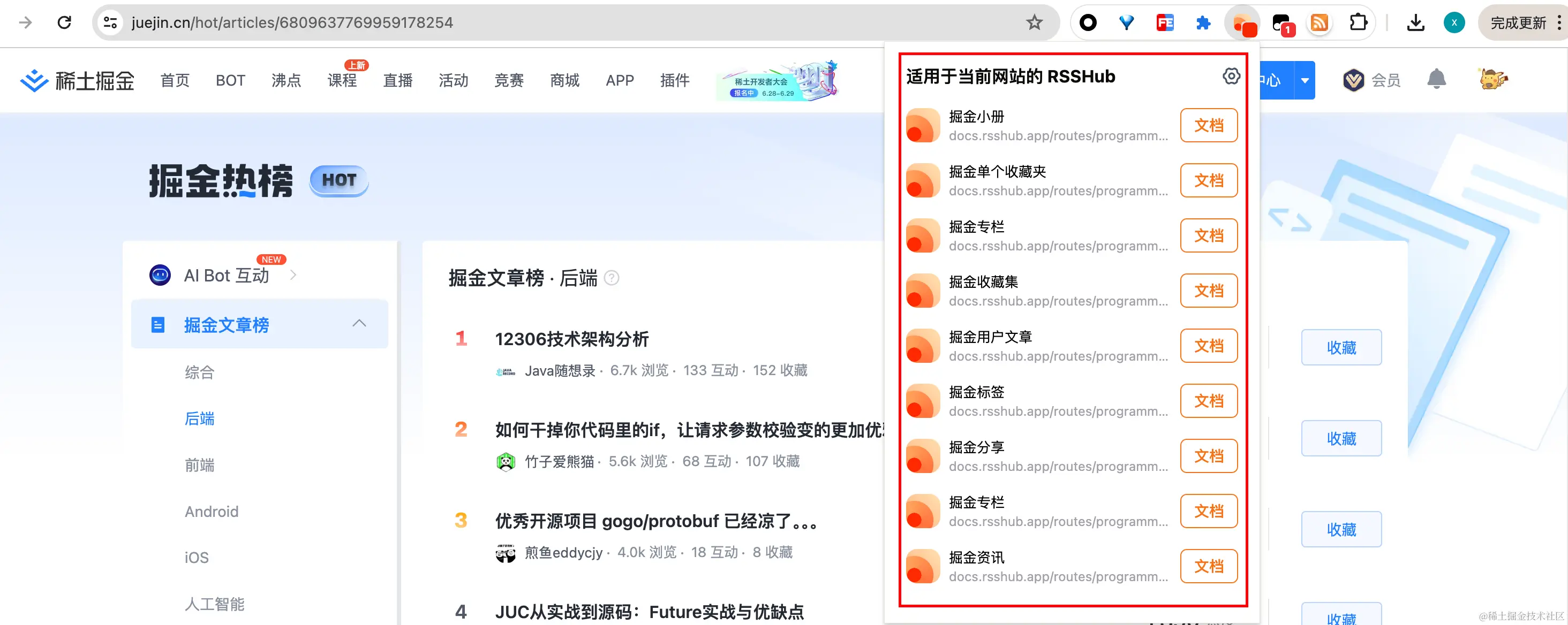Click the blue V-shaped extension icon
Screen dimensions: 1568x625
point(1127,22)
